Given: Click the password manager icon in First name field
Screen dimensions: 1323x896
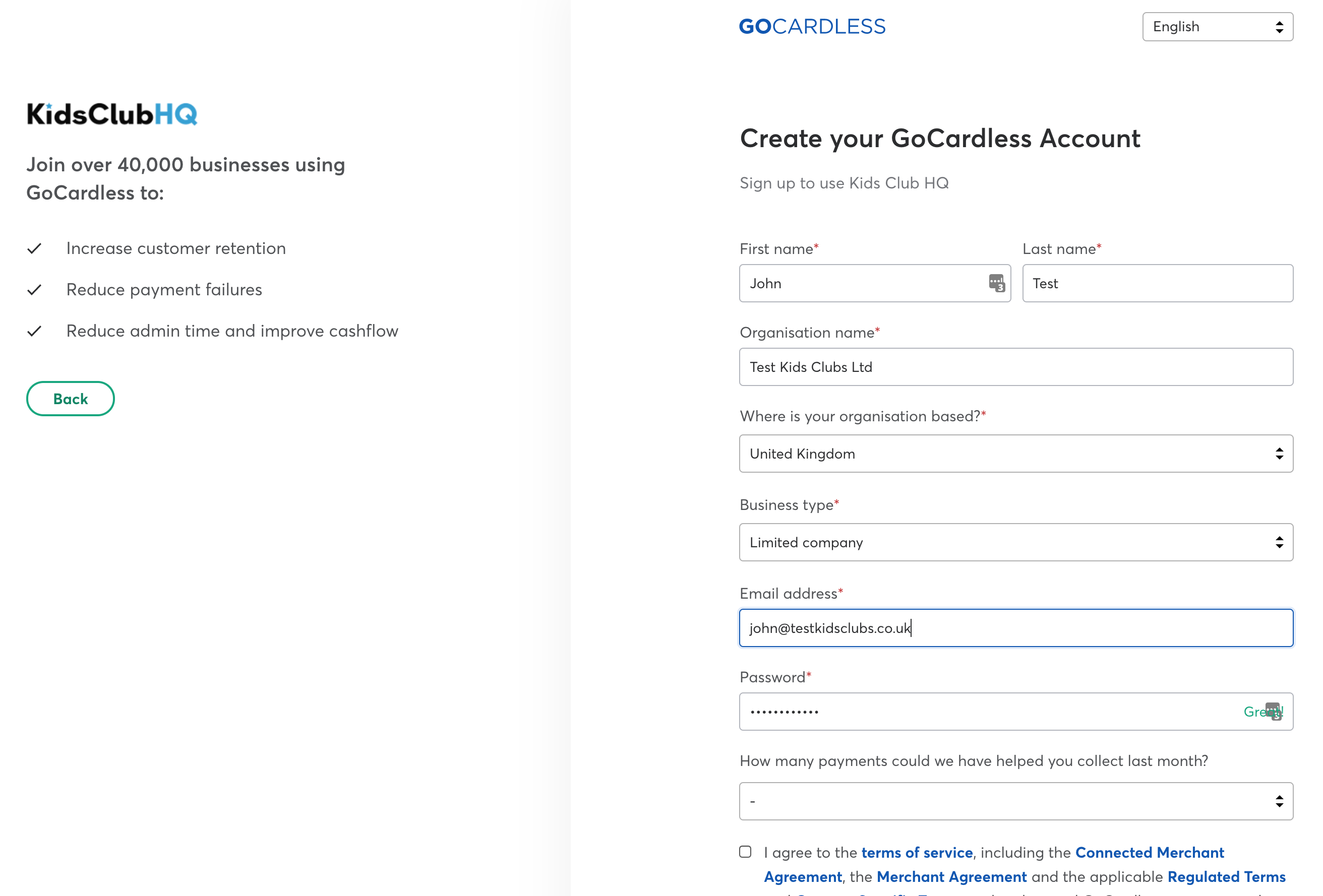Looking at the screenshot, I should (996, 283).
